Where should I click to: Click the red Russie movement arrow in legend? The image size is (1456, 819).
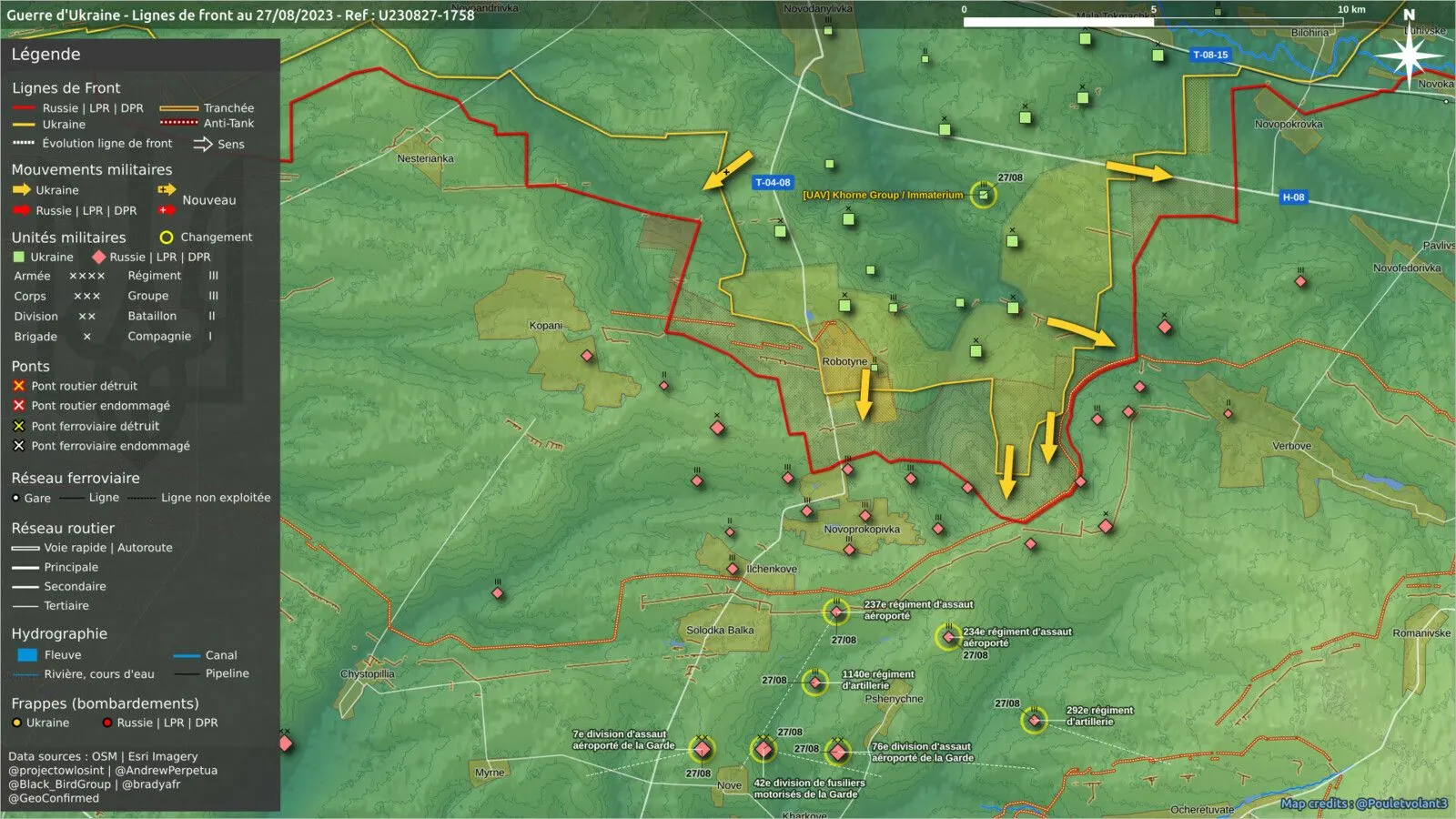21,210
